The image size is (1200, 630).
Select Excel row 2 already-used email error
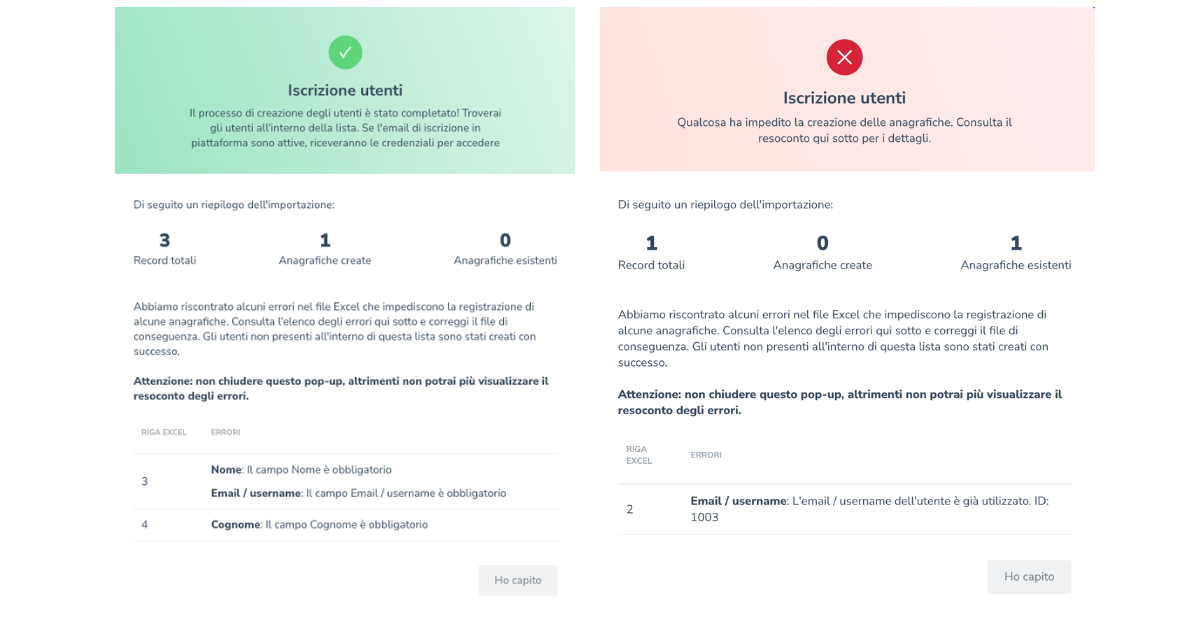(868, 509)
